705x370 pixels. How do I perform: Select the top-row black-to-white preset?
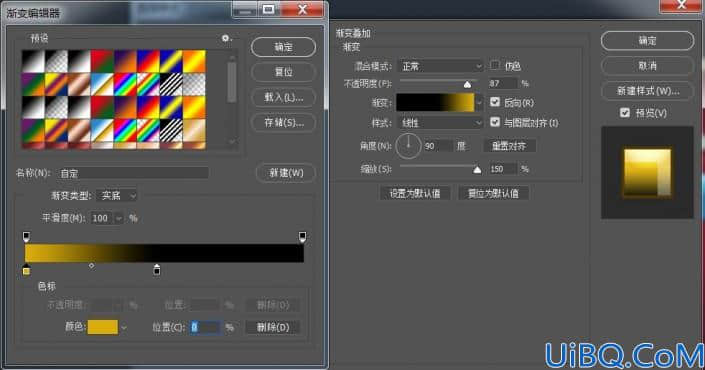click(x=33, y=61)
